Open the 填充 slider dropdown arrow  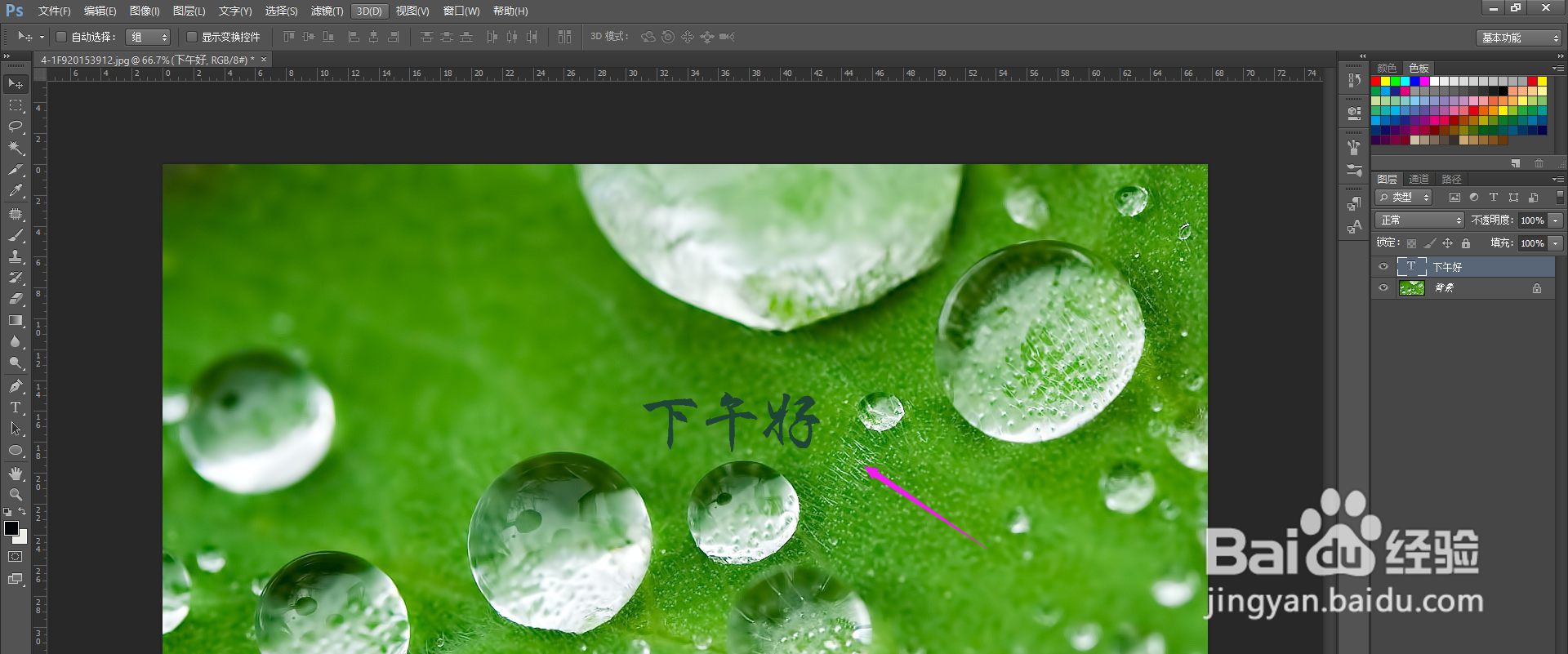pos(1557,243)
